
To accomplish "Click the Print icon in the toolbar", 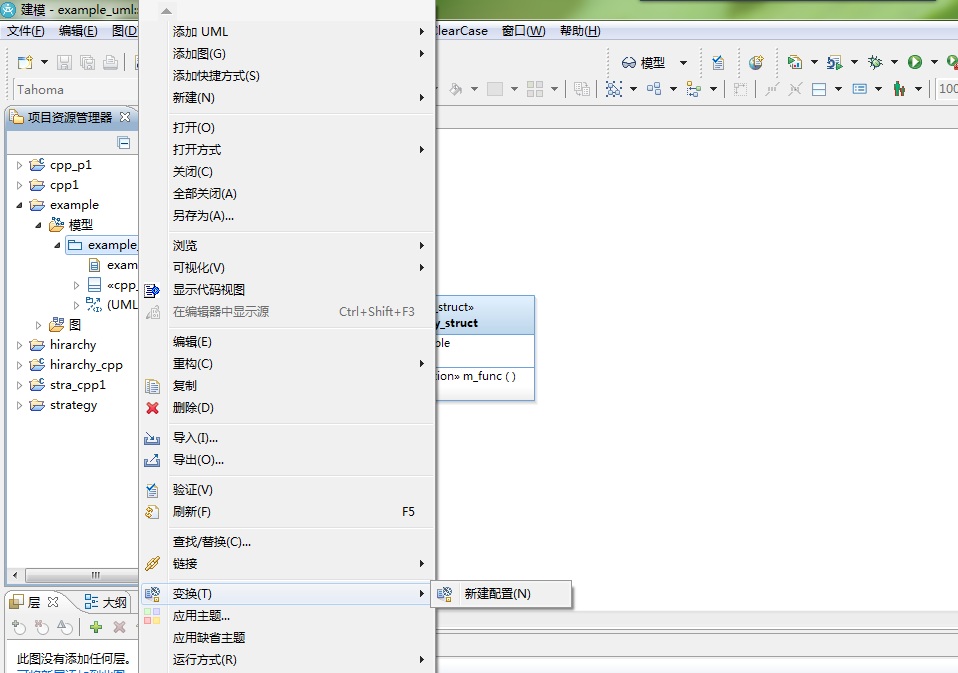I will coord(112,62).
